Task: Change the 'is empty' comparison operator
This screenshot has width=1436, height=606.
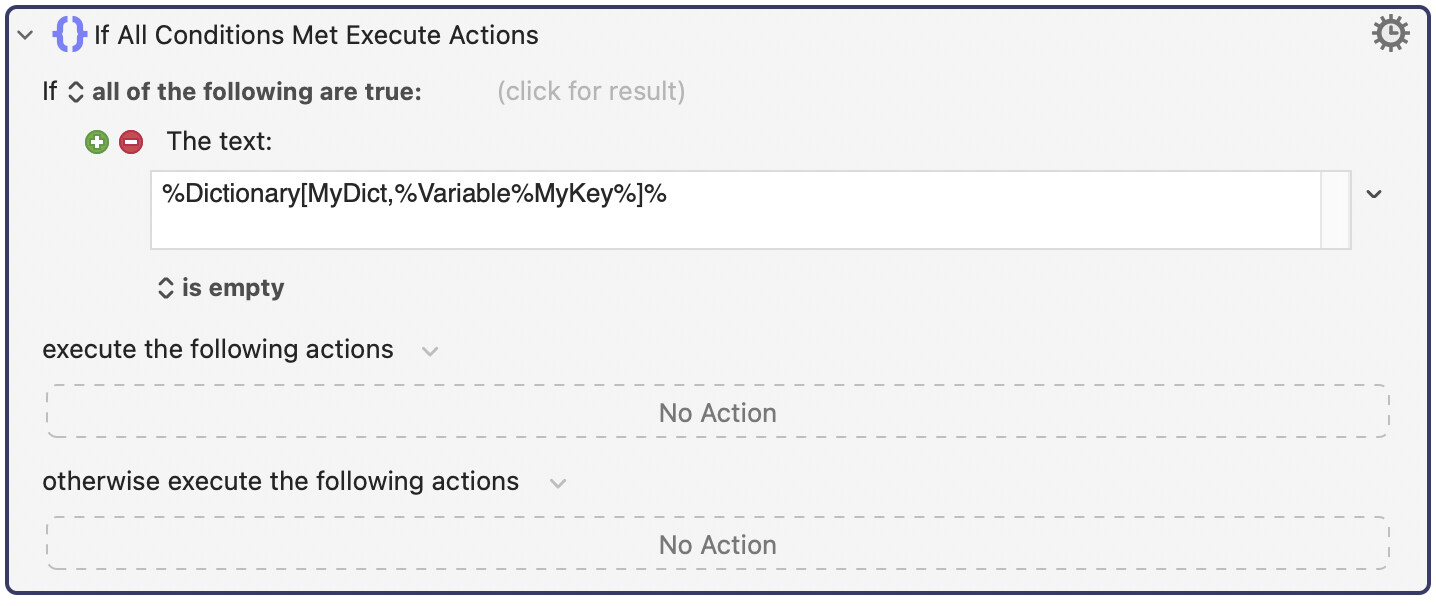Action: click(233, 288)
